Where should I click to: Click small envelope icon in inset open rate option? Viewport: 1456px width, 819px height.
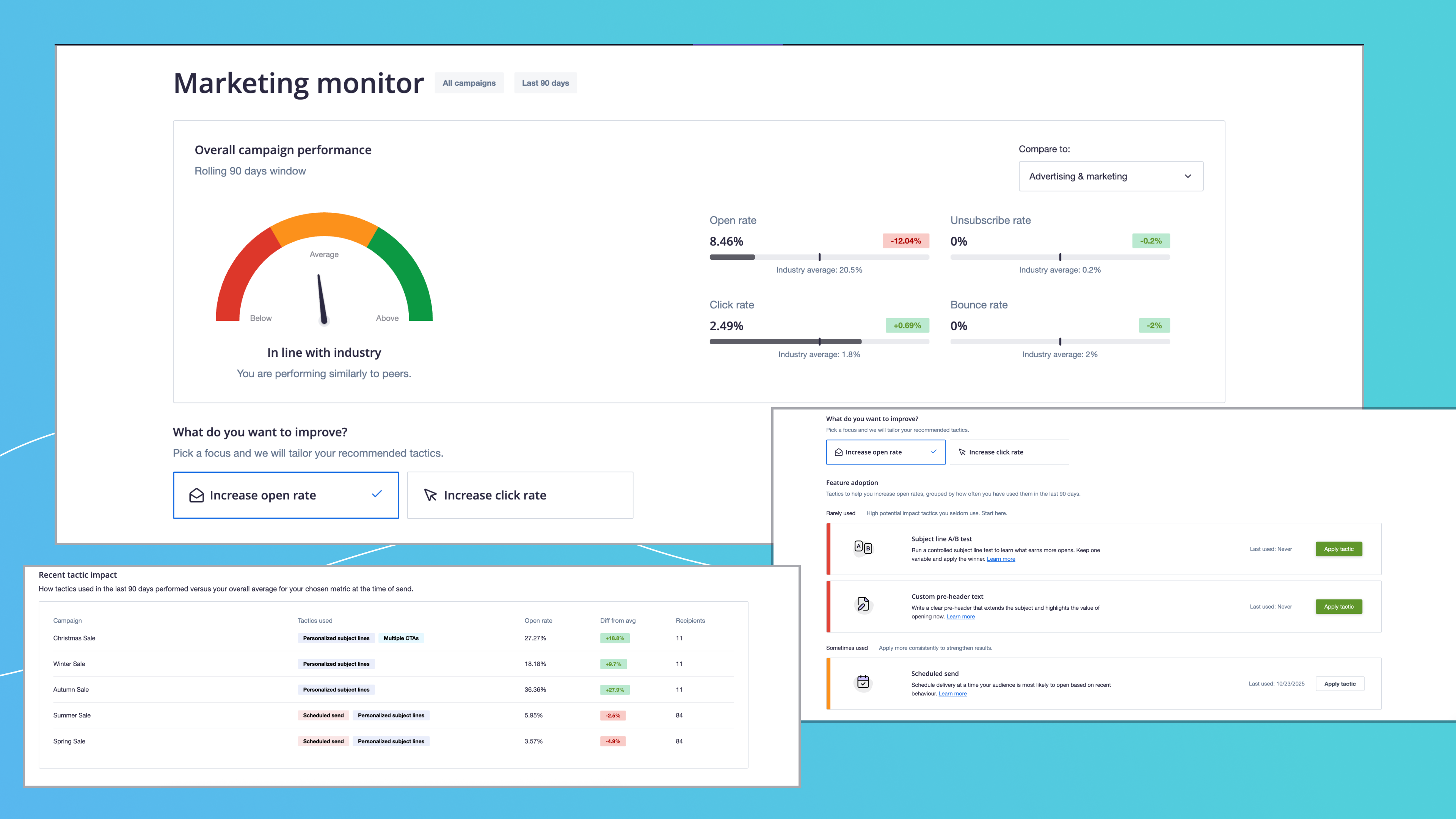[838, 452]
